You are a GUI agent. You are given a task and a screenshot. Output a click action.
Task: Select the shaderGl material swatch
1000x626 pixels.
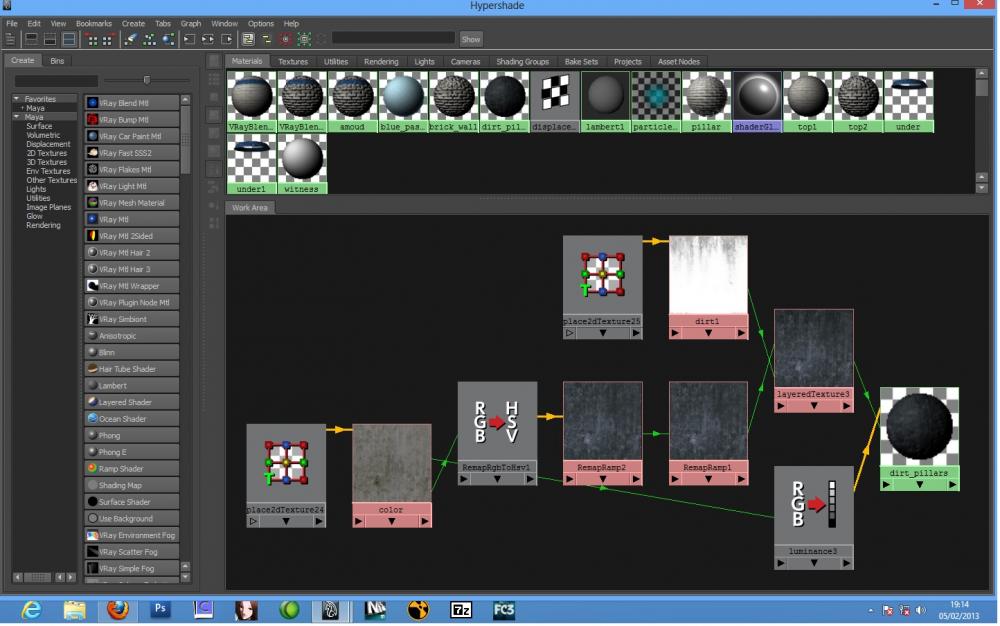(757, 101)
